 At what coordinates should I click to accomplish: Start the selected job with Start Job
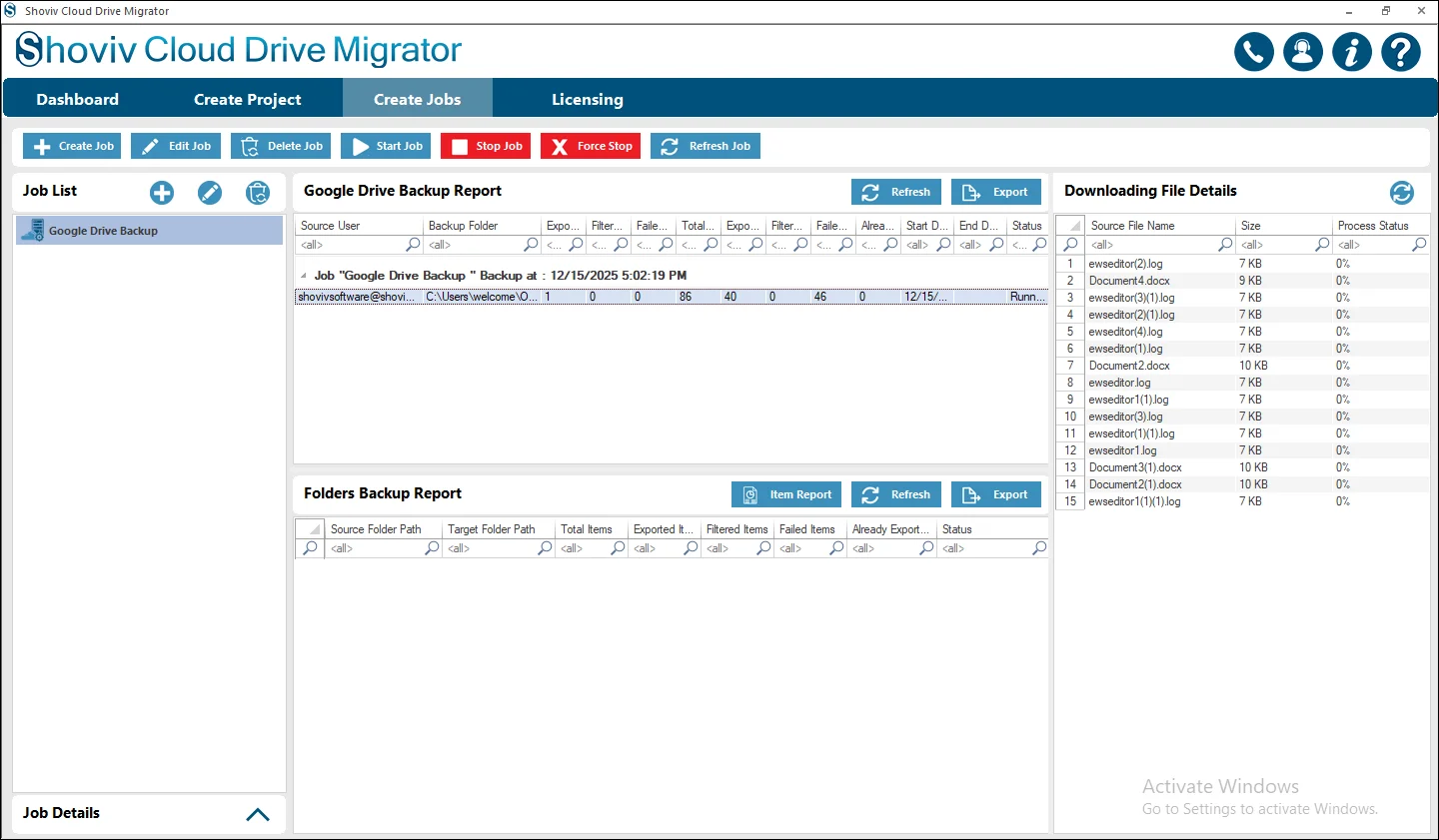pos(386,146)
